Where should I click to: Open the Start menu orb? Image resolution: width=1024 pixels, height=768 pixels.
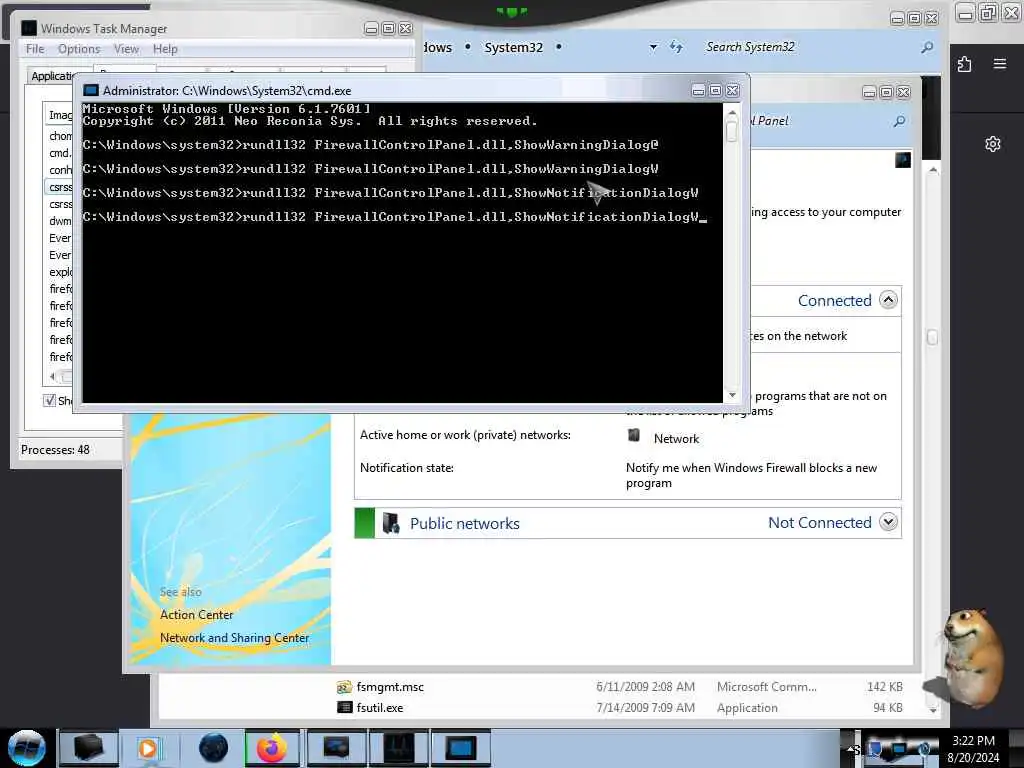[x=27, y=748]
